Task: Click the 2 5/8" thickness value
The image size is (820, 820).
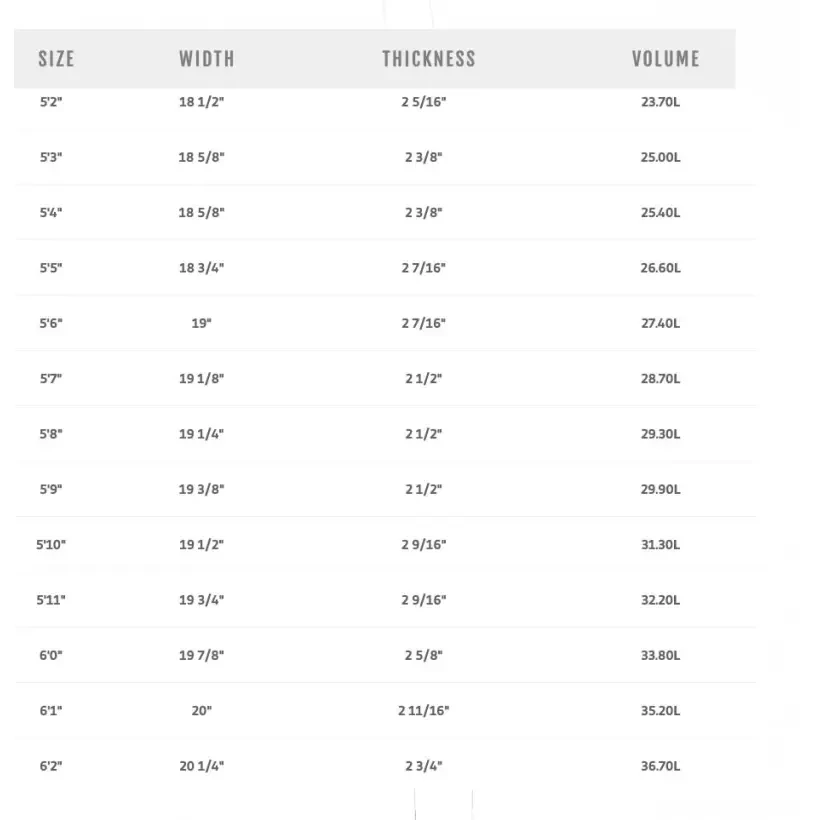Action: pyautogui.click(x=424, y=655)
